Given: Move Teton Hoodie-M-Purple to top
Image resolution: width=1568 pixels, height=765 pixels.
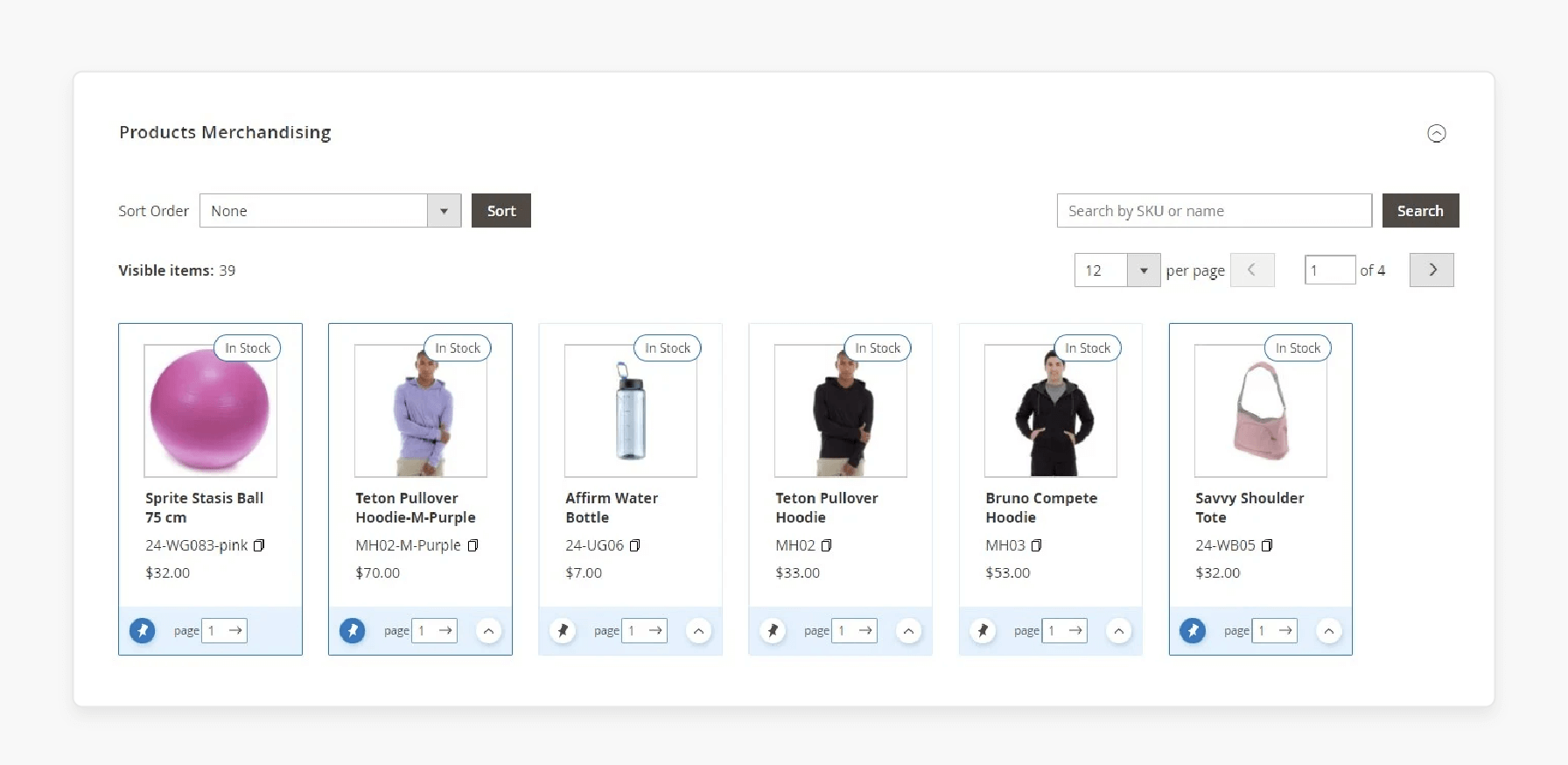Looking at the screenshot, I should (x=489, y=630).
